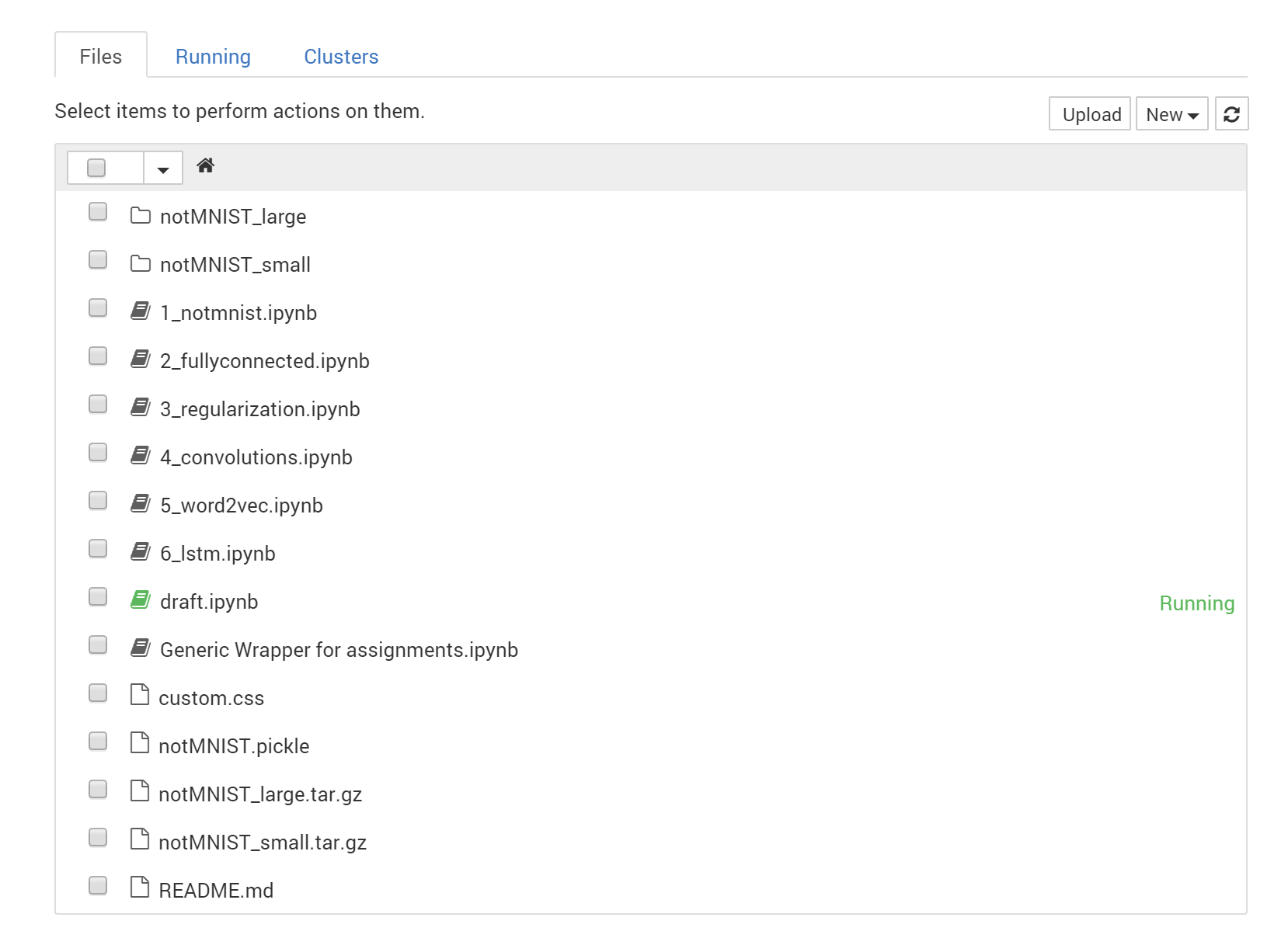1288x952 pixels.
Task: Click the notebook icon beside 1_notmnist.ipynb
Action: coord(141,311)
